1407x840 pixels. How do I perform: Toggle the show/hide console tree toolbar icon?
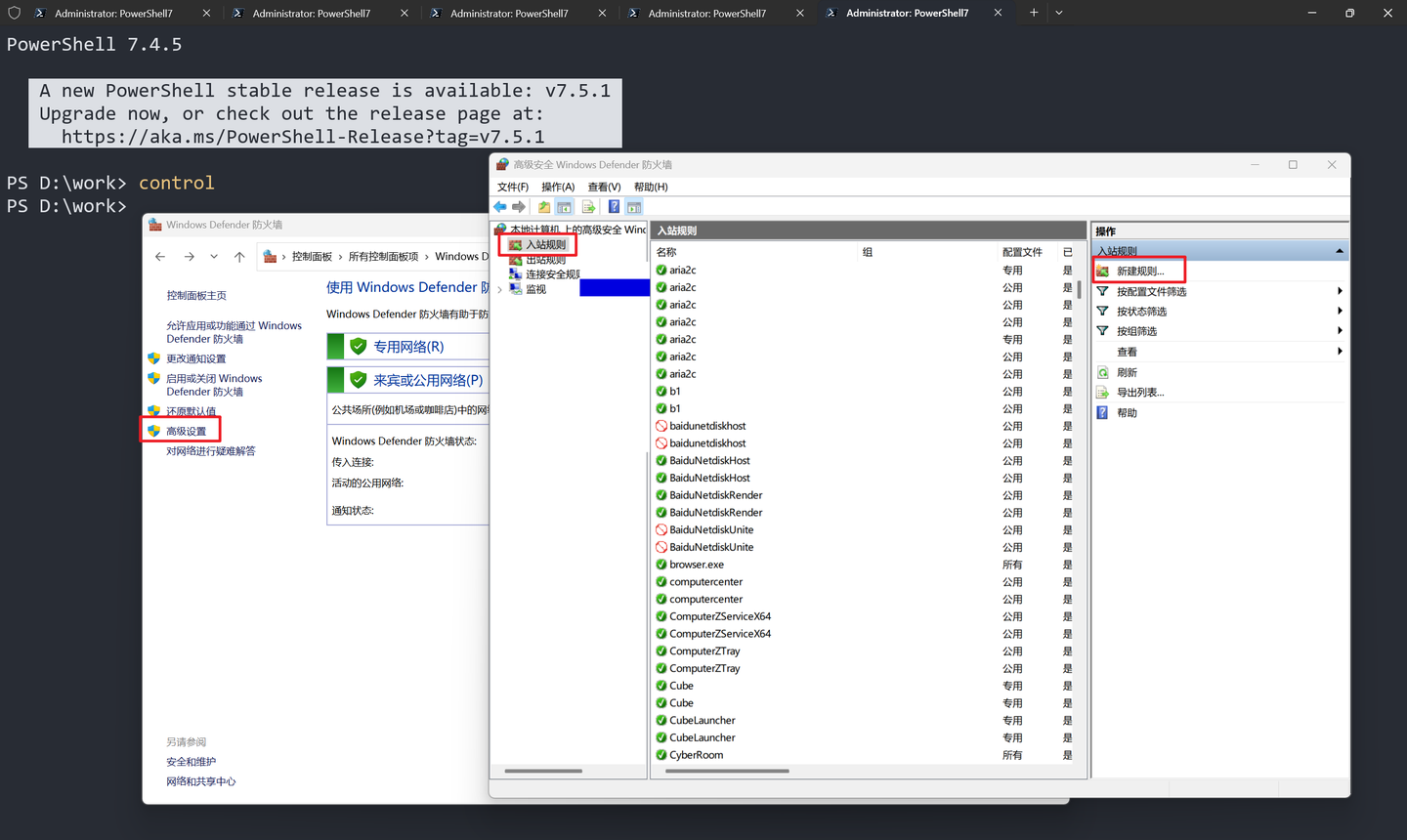(x=565, y=207)
